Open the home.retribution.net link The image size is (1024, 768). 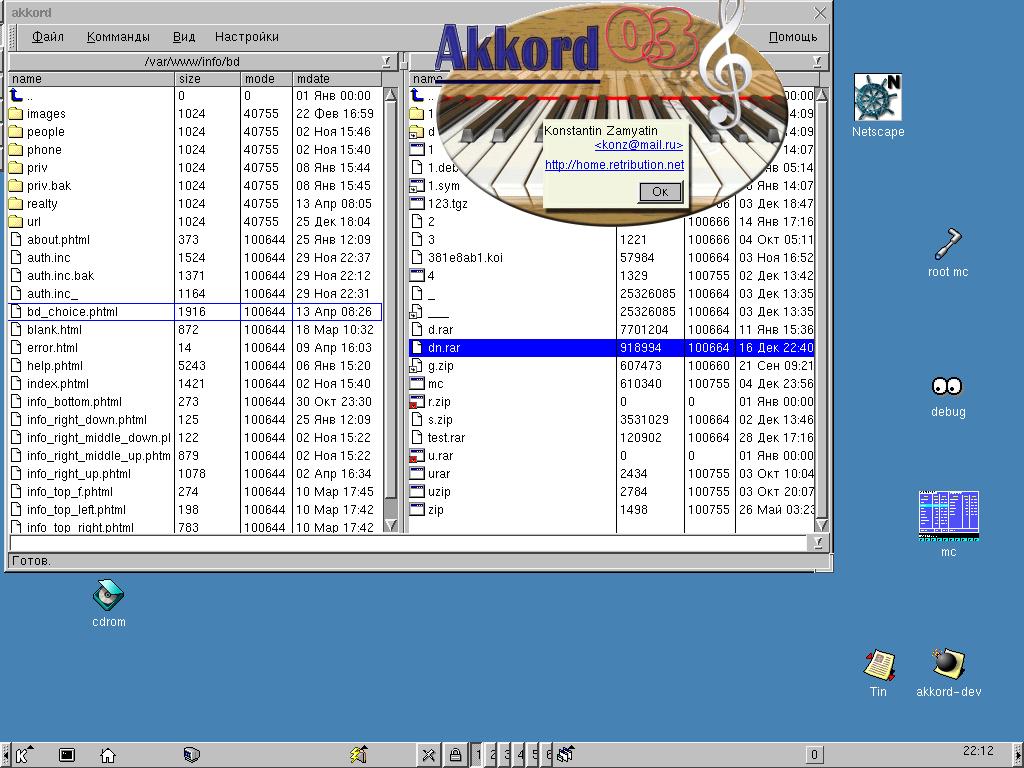coord(615,165)
